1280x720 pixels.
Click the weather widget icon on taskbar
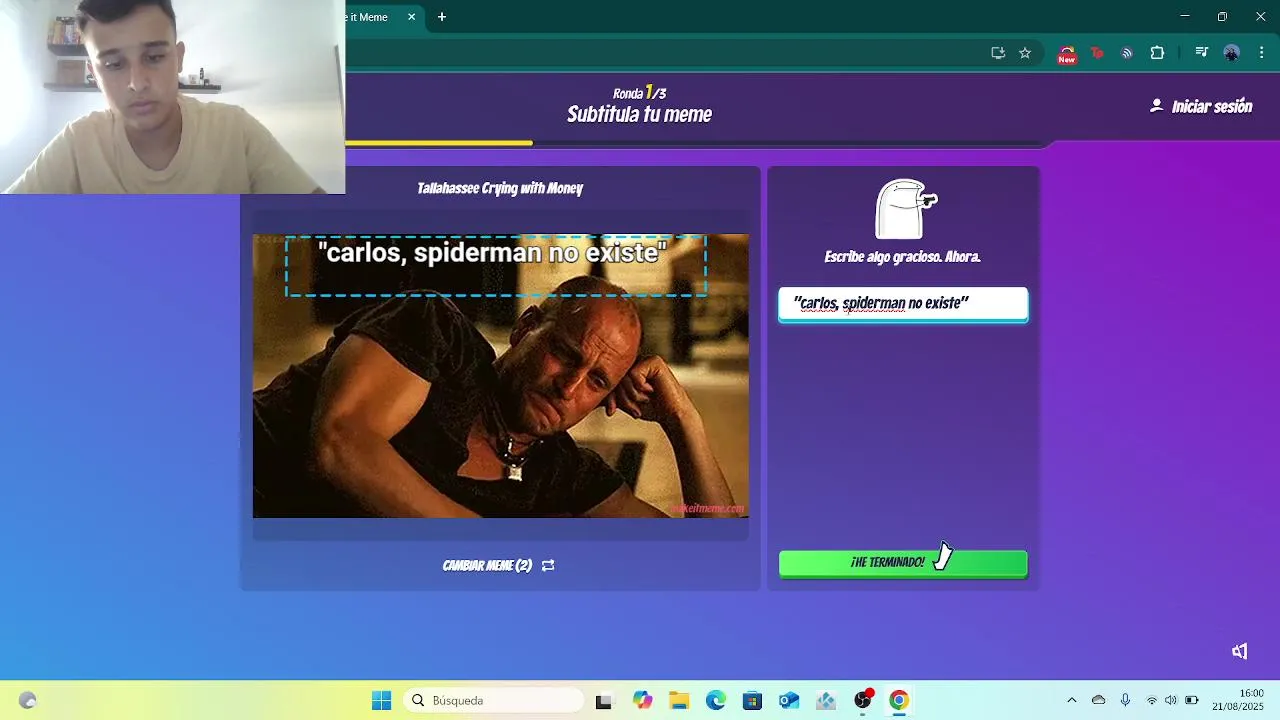coord(27,701)
